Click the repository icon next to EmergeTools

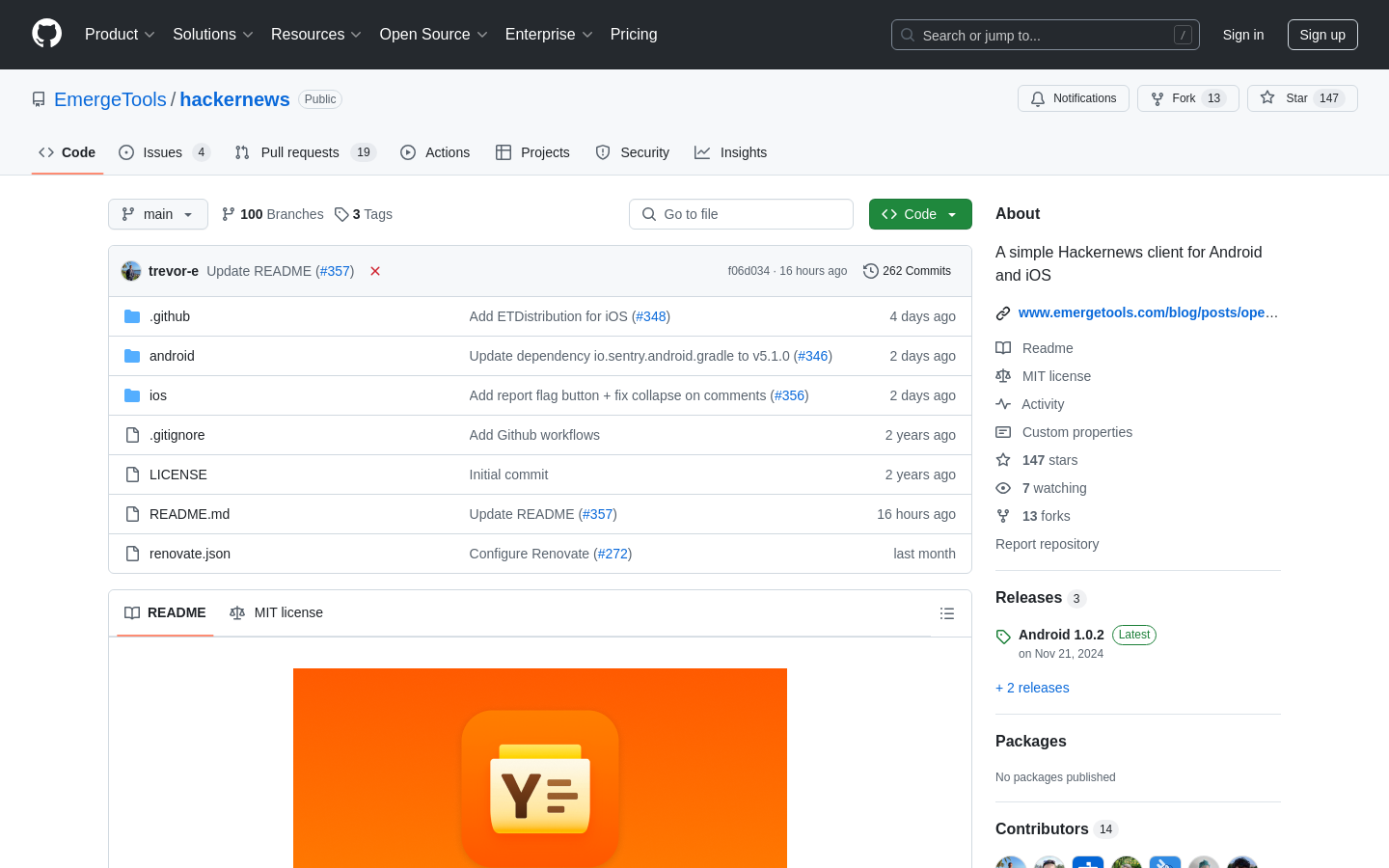(x=39, y=99)
